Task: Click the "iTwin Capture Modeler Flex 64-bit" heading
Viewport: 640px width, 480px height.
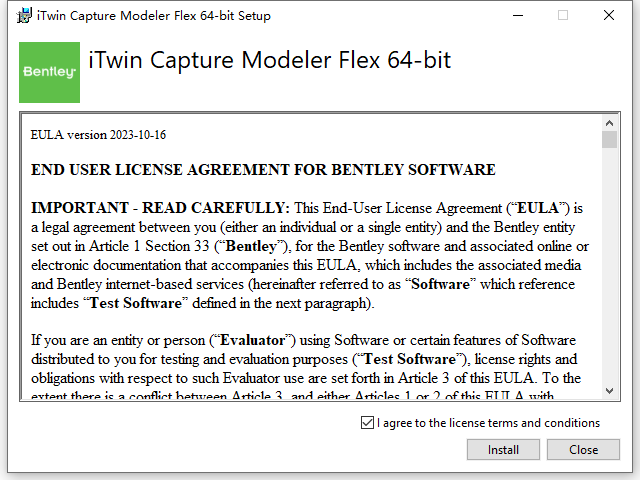Action: pos(269,60)
